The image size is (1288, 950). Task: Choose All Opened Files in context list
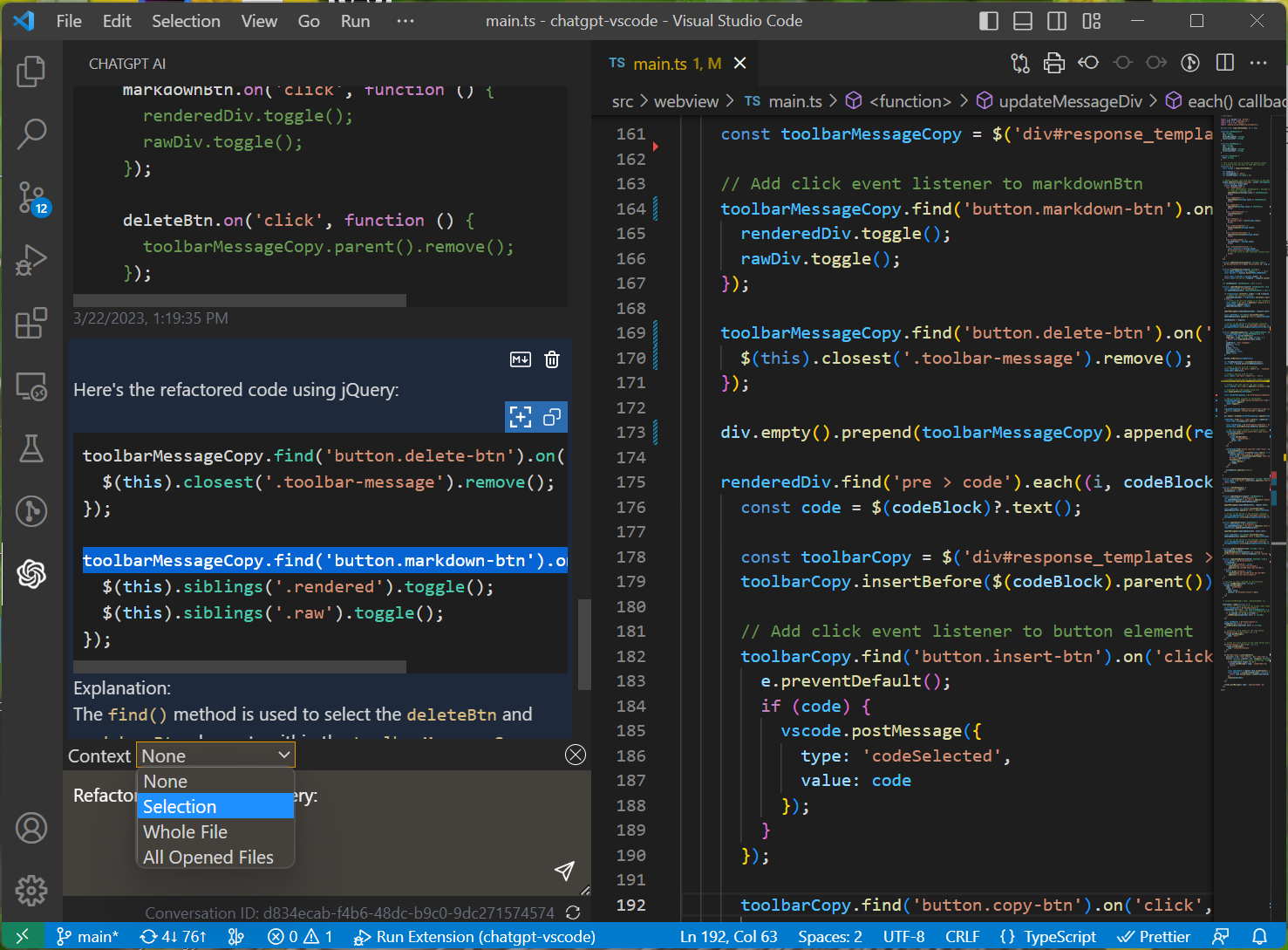(215, 858)
